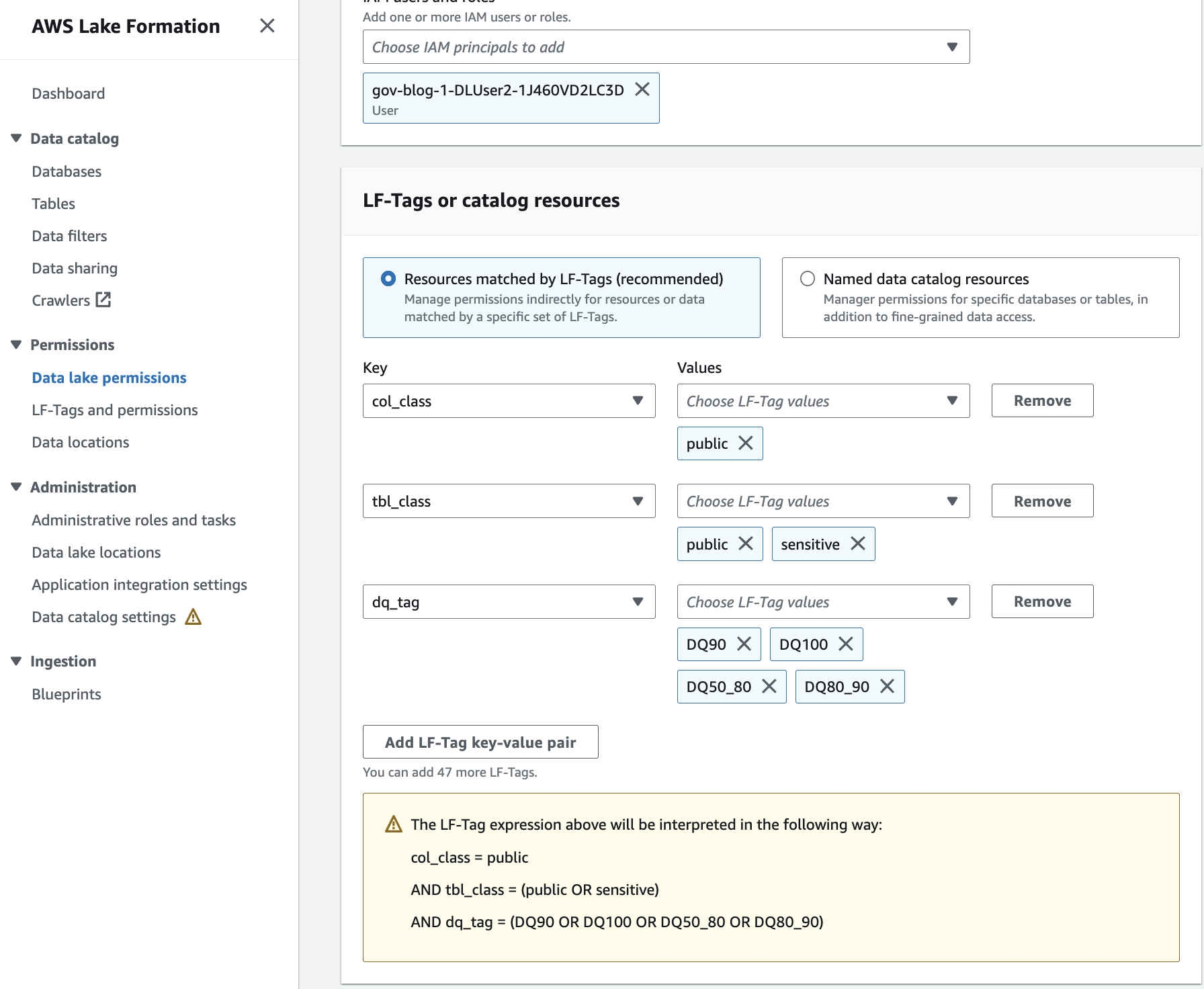The width and height of the screenshot is (1204, 989).
Task: Open Crawlers external link icon
Action: tap(103, 300)
